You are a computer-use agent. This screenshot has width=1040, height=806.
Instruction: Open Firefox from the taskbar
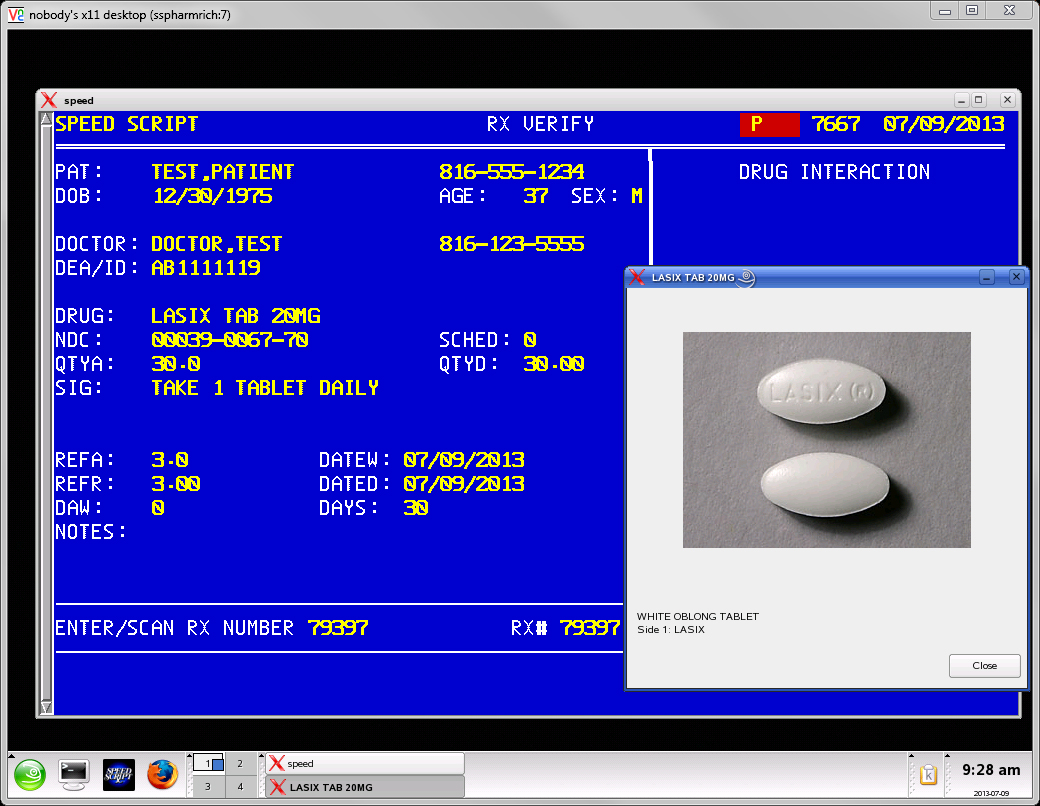click(x=162, y=775)
